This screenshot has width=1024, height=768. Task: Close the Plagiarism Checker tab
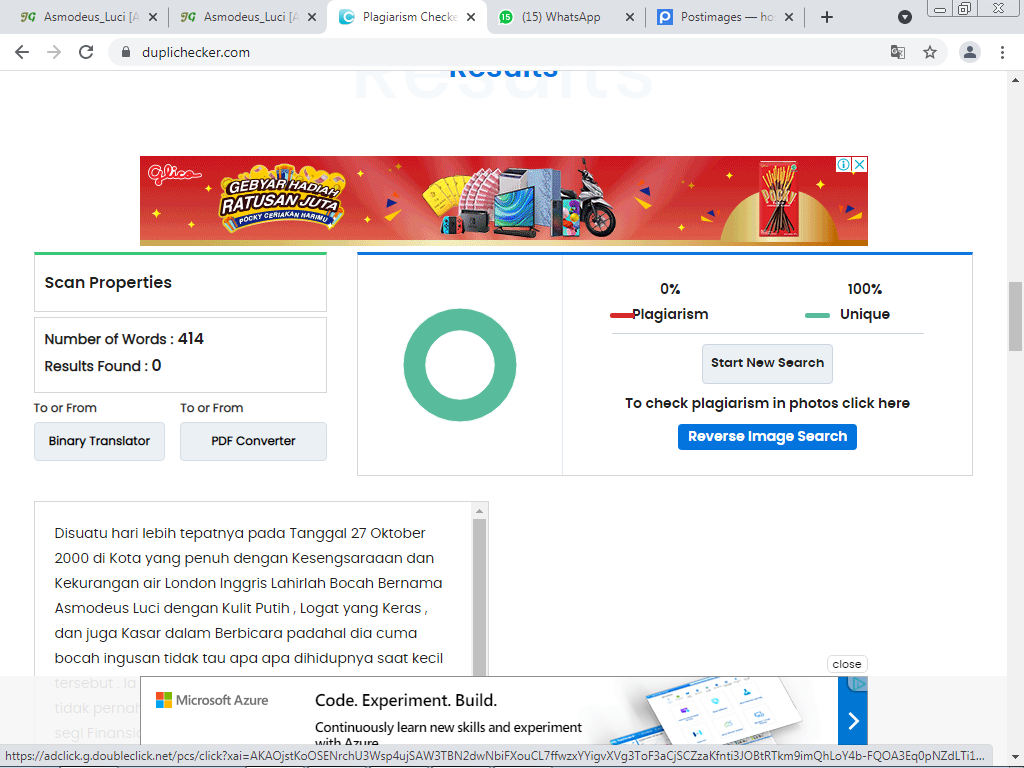(471, 17)
